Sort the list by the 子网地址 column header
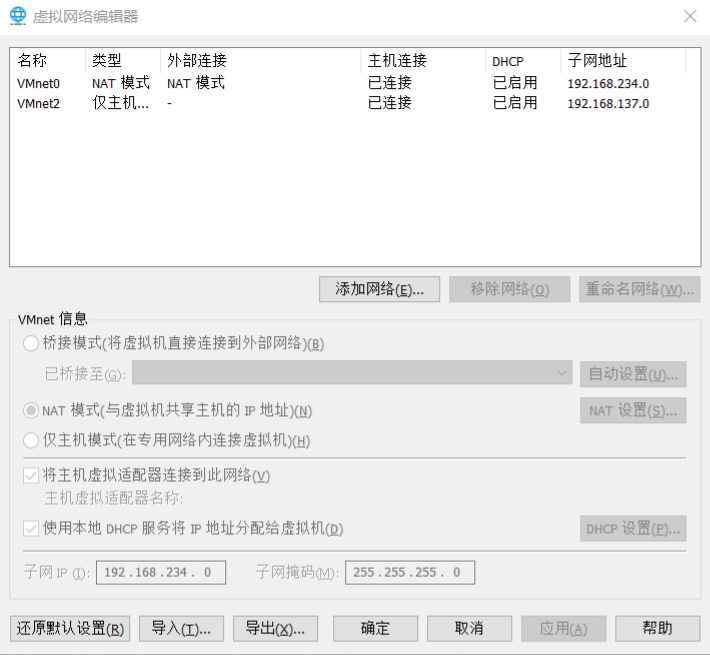The height and width of the screenshot is (655, 710). click(x=622, y=61)
